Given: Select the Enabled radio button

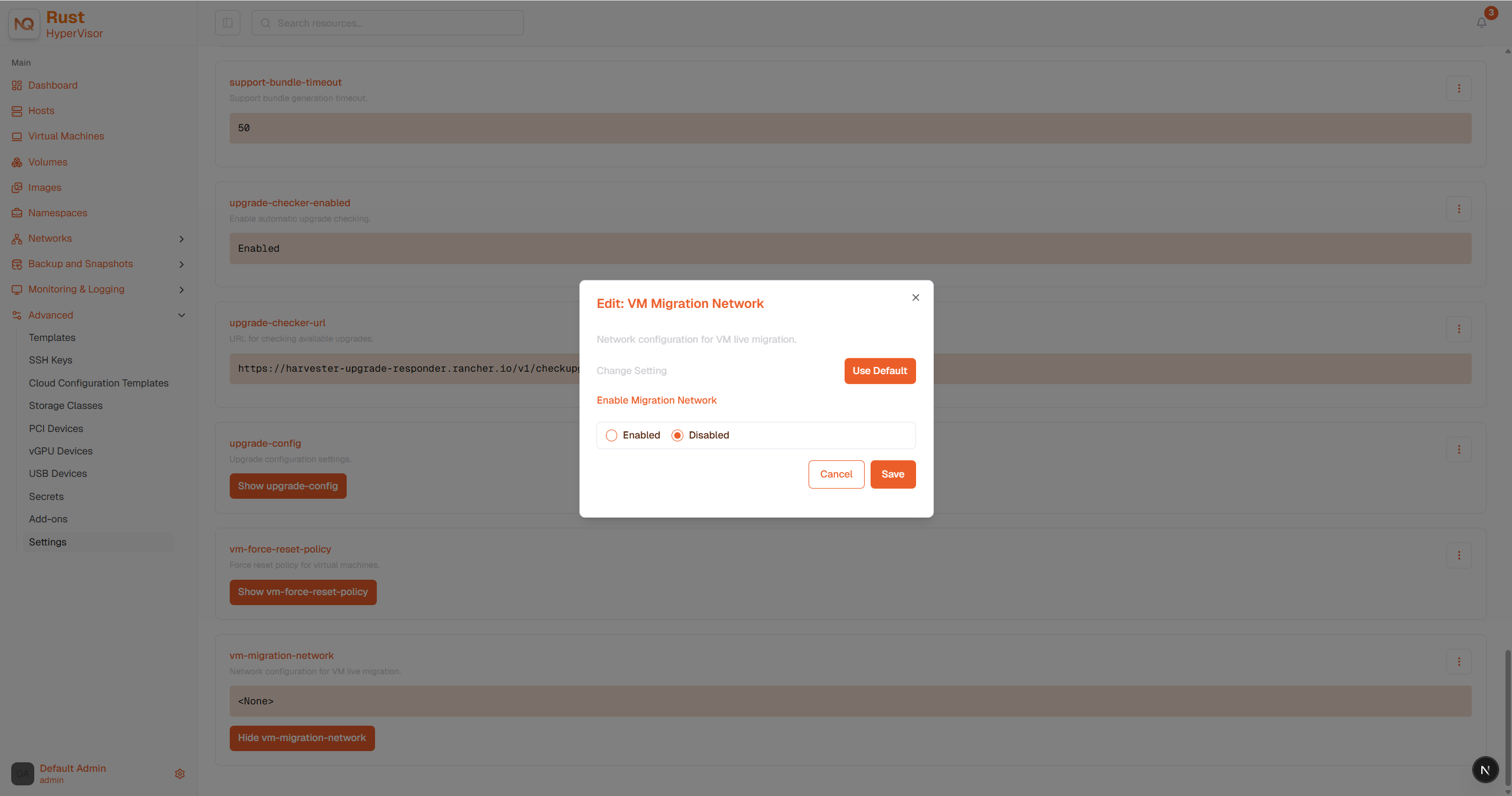Looking at the screenshot, I should pos(611,436).
